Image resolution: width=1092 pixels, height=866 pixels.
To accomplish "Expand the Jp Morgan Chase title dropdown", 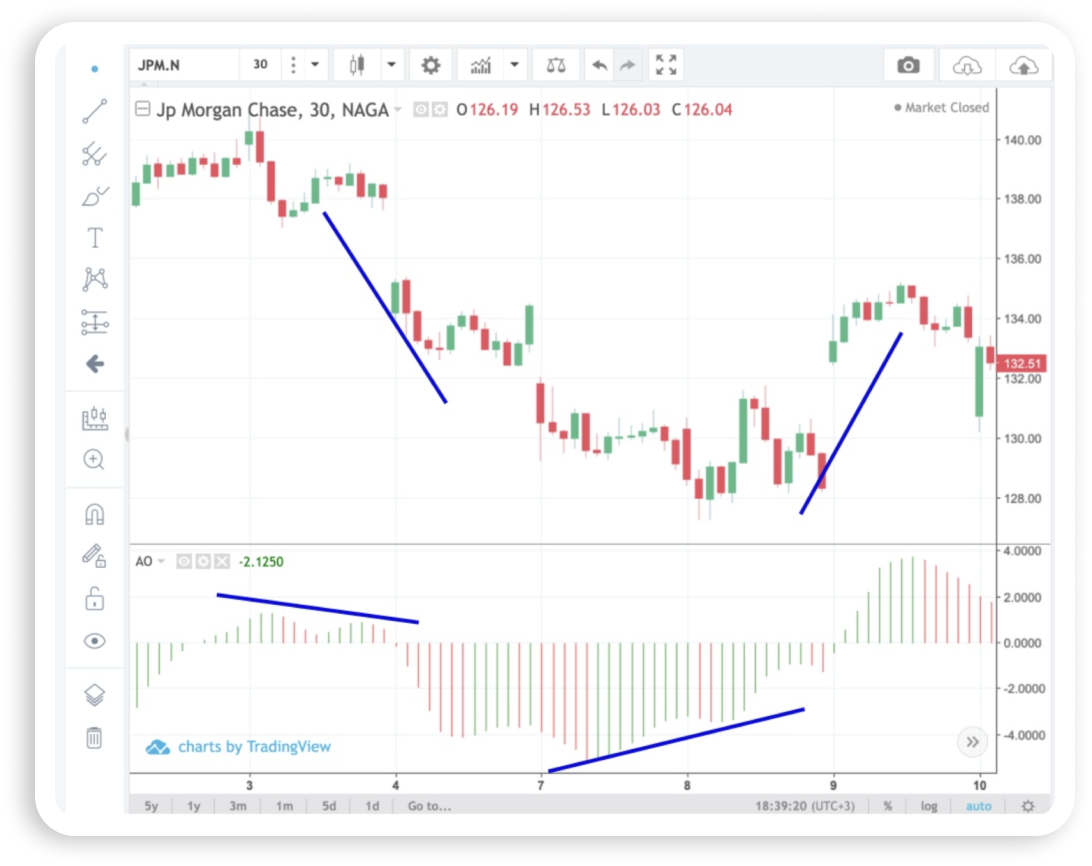I will pos(398,109).
